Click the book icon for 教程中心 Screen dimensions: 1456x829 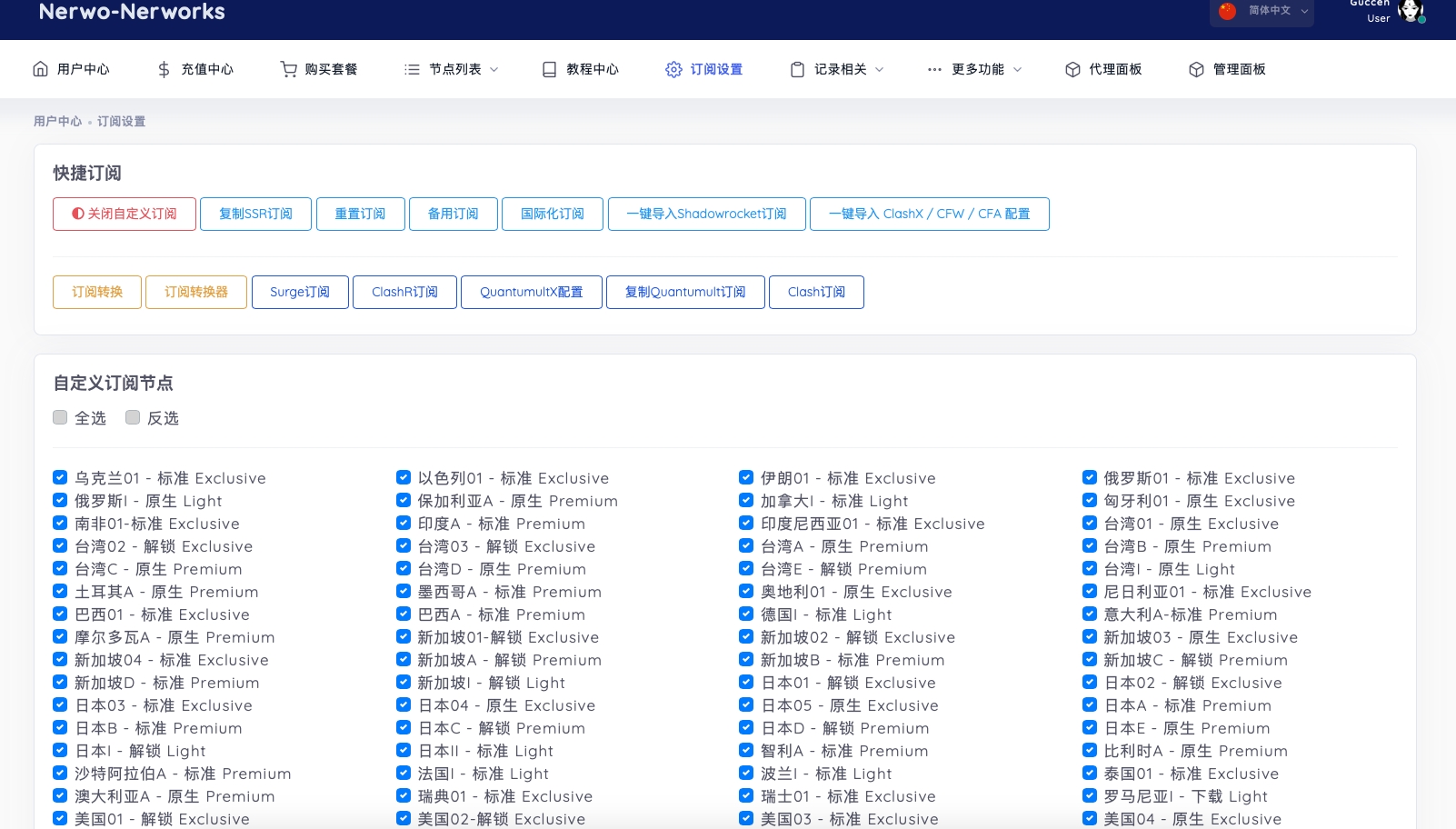click(549, 69)
